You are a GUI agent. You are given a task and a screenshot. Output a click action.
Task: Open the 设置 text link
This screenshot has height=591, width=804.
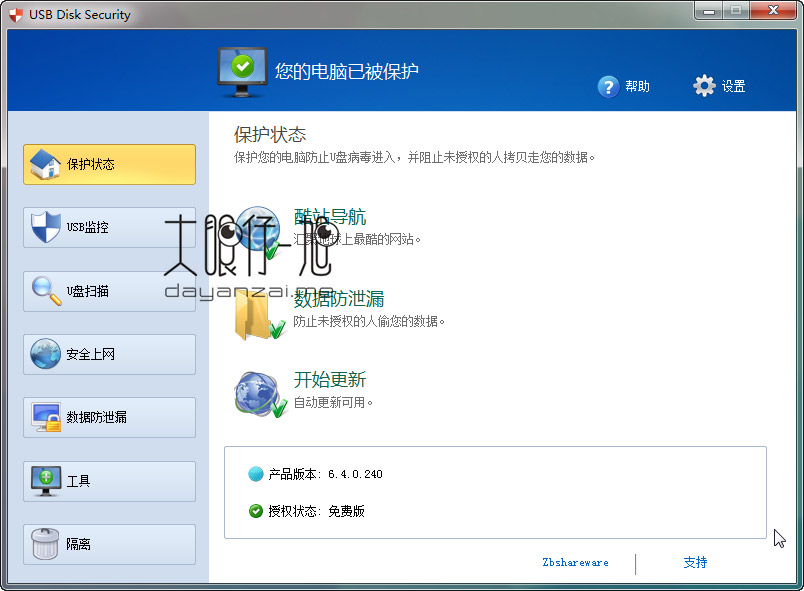pyautogui.click(x=733, y=86)
